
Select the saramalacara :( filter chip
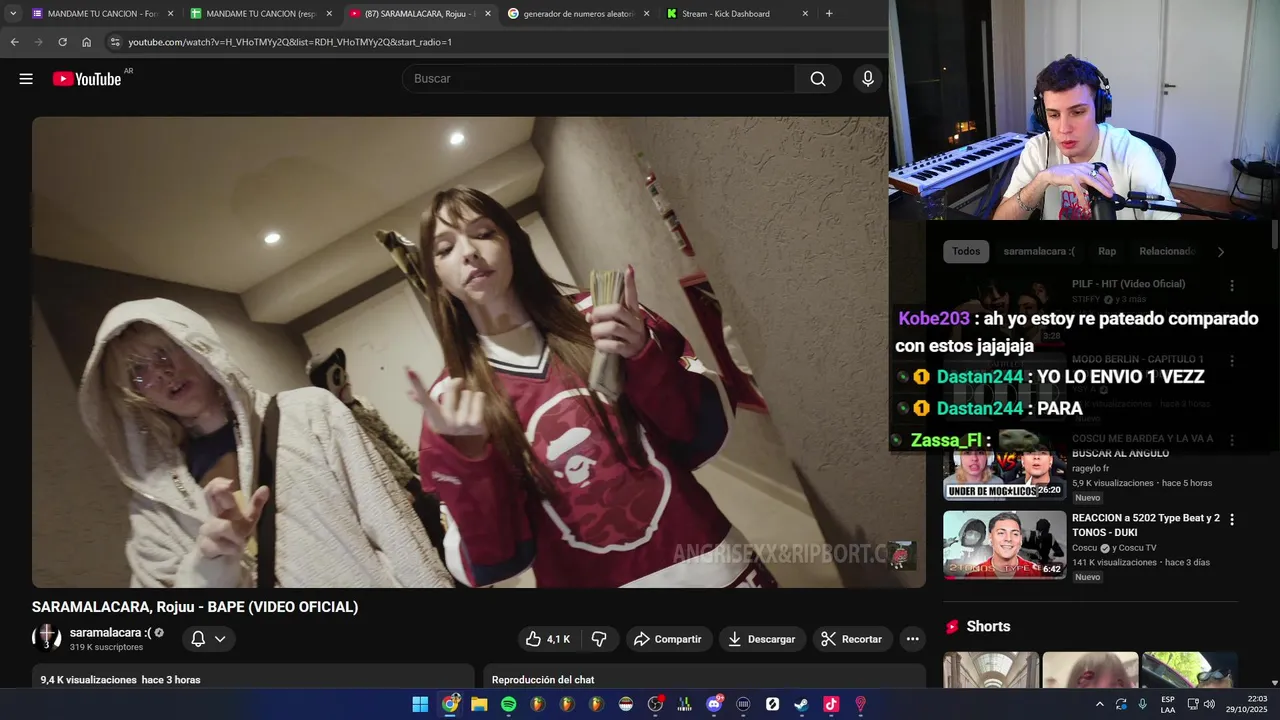(x=1039, y=252)
